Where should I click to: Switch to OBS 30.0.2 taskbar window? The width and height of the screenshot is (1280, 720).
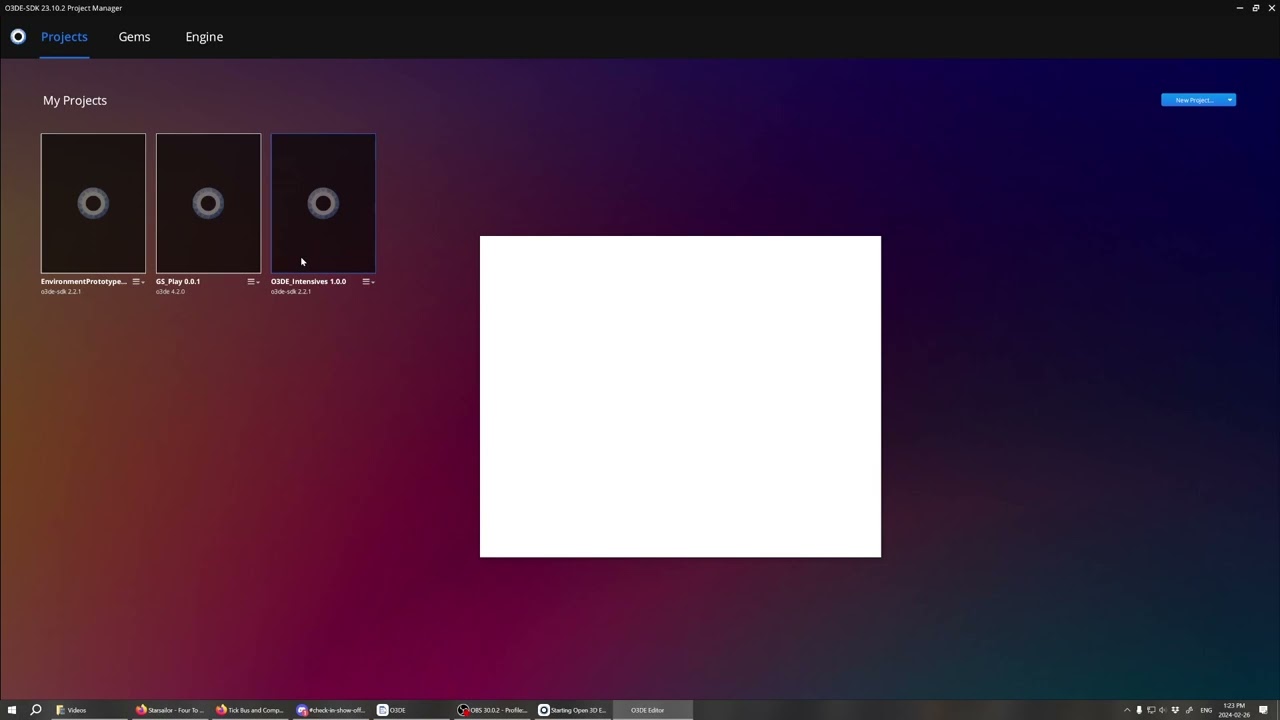492,710
